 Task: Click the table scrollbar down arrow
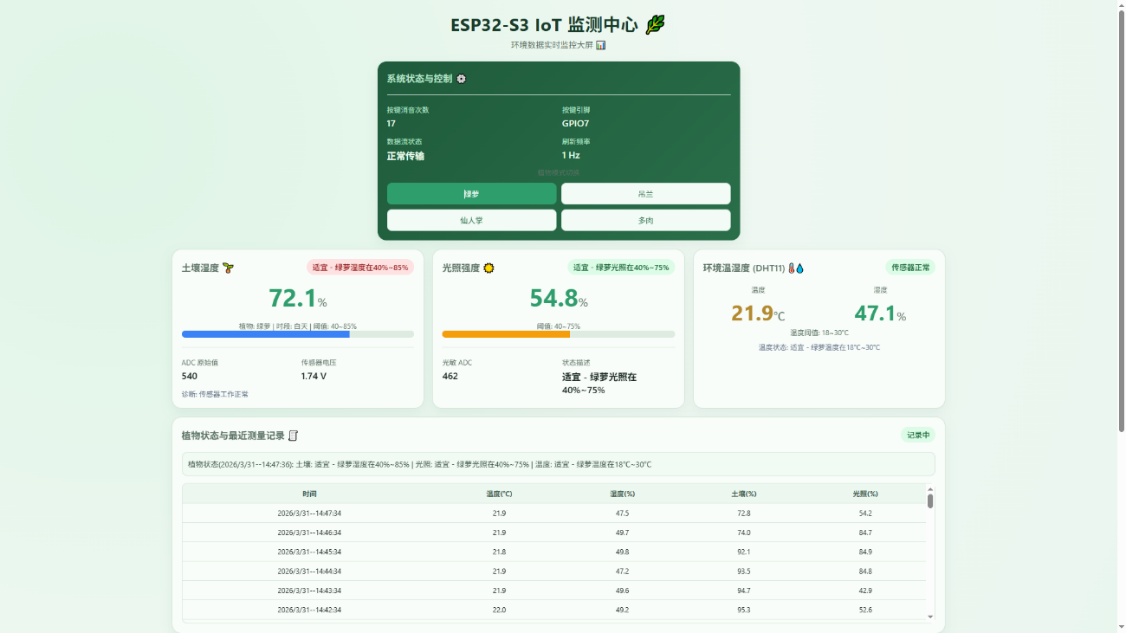930,617
